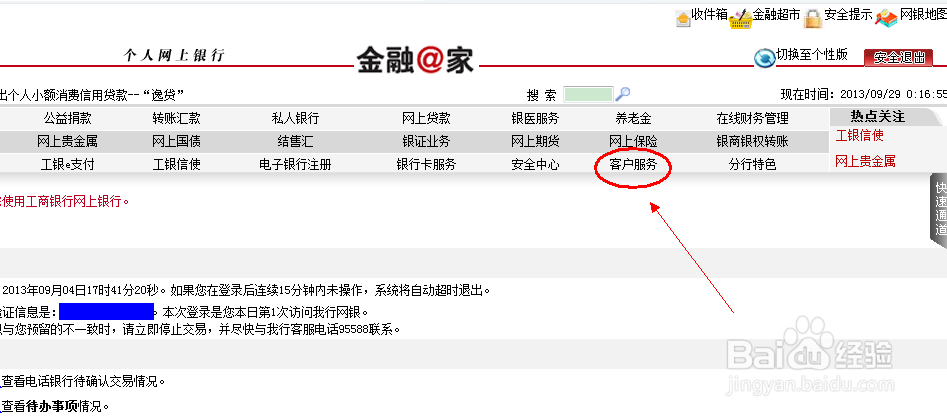Click the blue masked verification info box
This screenshot has height=417, width=947.
pyautogui.click(x=107, y=312)
